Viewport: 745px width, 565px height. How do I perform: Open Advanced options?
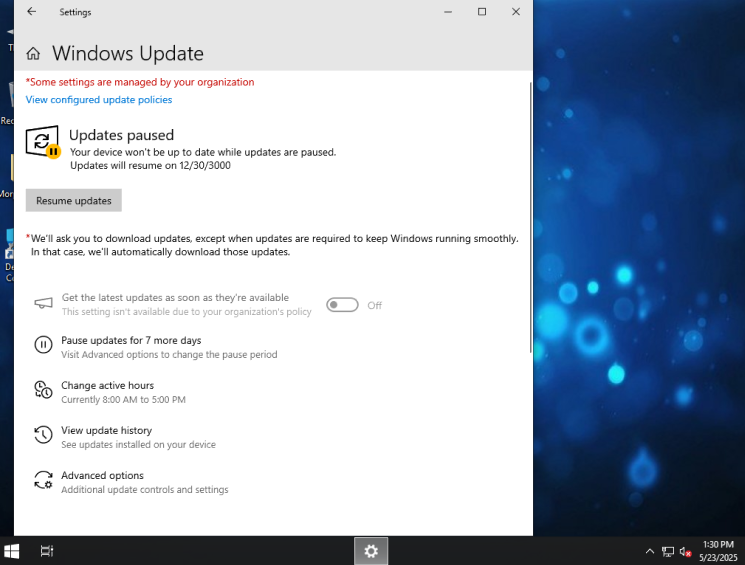[x=102, y=476]
